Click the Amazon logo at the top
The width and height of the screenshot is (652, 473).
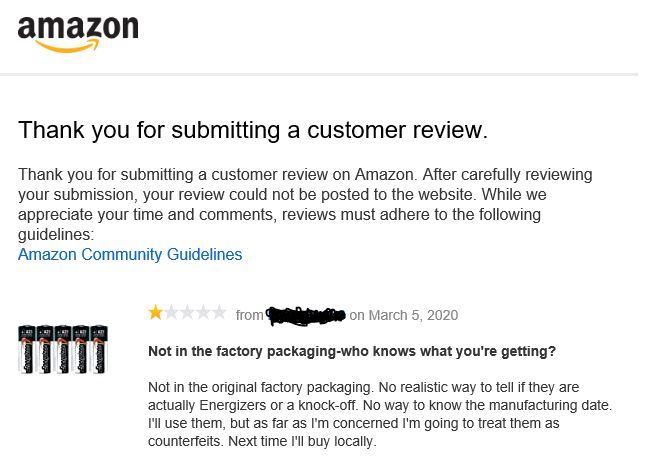(78, 34)
